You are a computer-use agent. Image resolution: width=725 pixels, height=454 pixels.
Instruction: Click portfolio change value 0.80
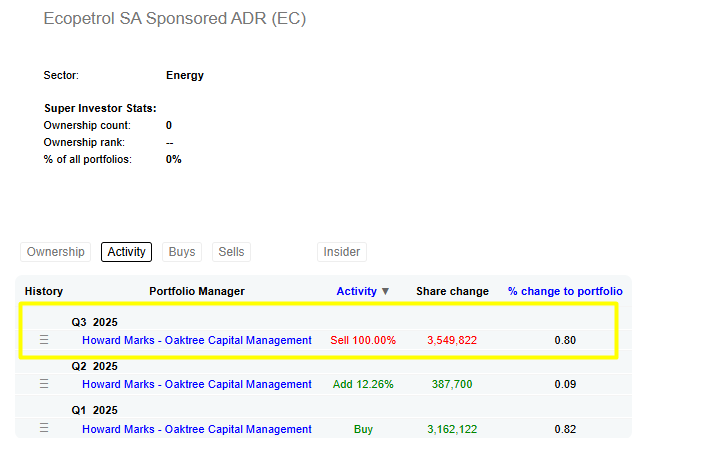coord(565,340)
